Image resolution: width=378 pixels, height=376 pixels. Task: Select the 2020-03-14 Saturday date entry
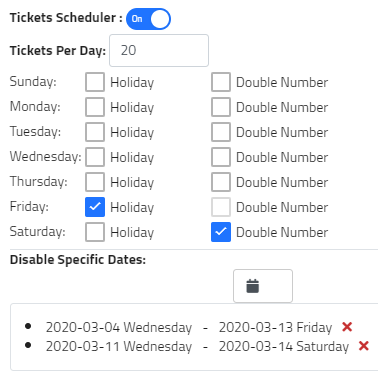[284, 347]
